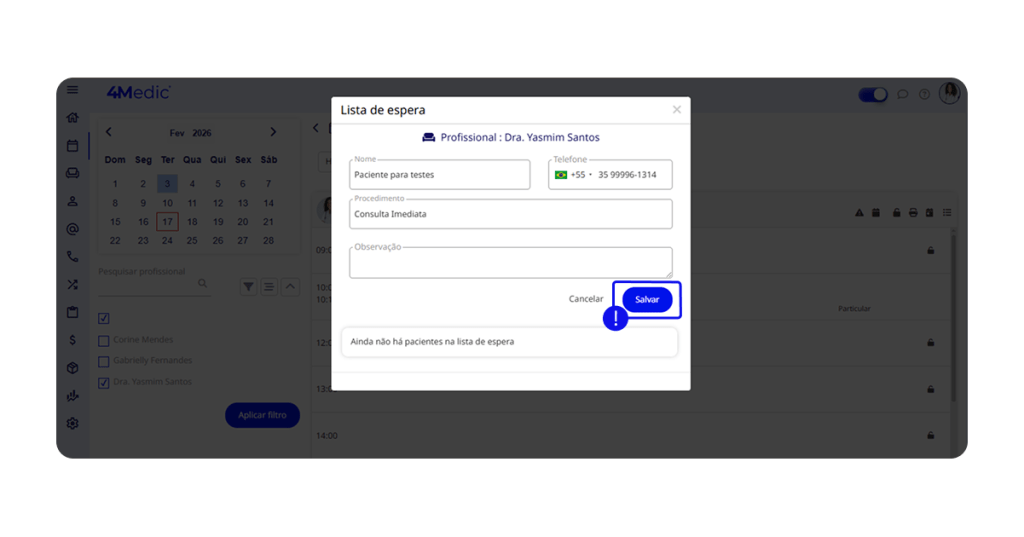This screenshot has height=537, width=1024.
Task: Click the printer icon in the agenda toolbar
Action: coord(913,213)
